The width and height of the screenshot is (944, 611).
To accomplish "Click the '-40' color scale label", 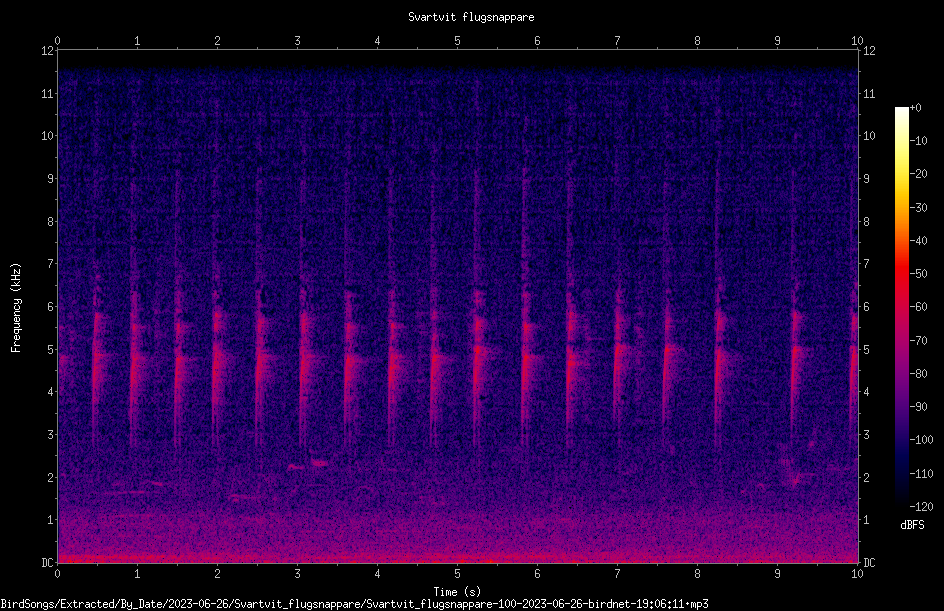I will pyautogui.click(x=918, y=241).
